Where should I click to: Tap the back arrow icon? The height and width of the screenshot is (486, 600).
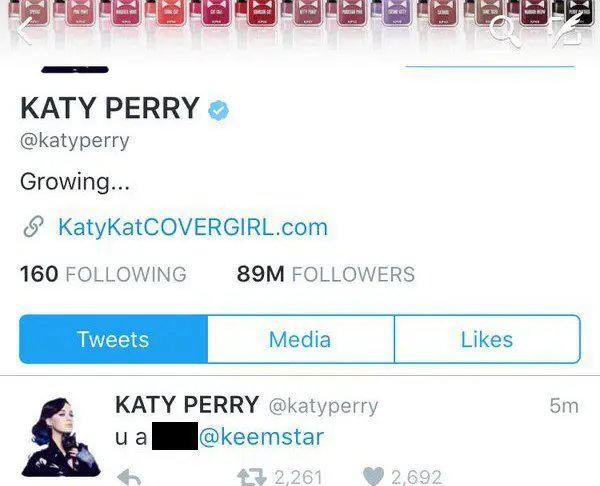point(25,31)
